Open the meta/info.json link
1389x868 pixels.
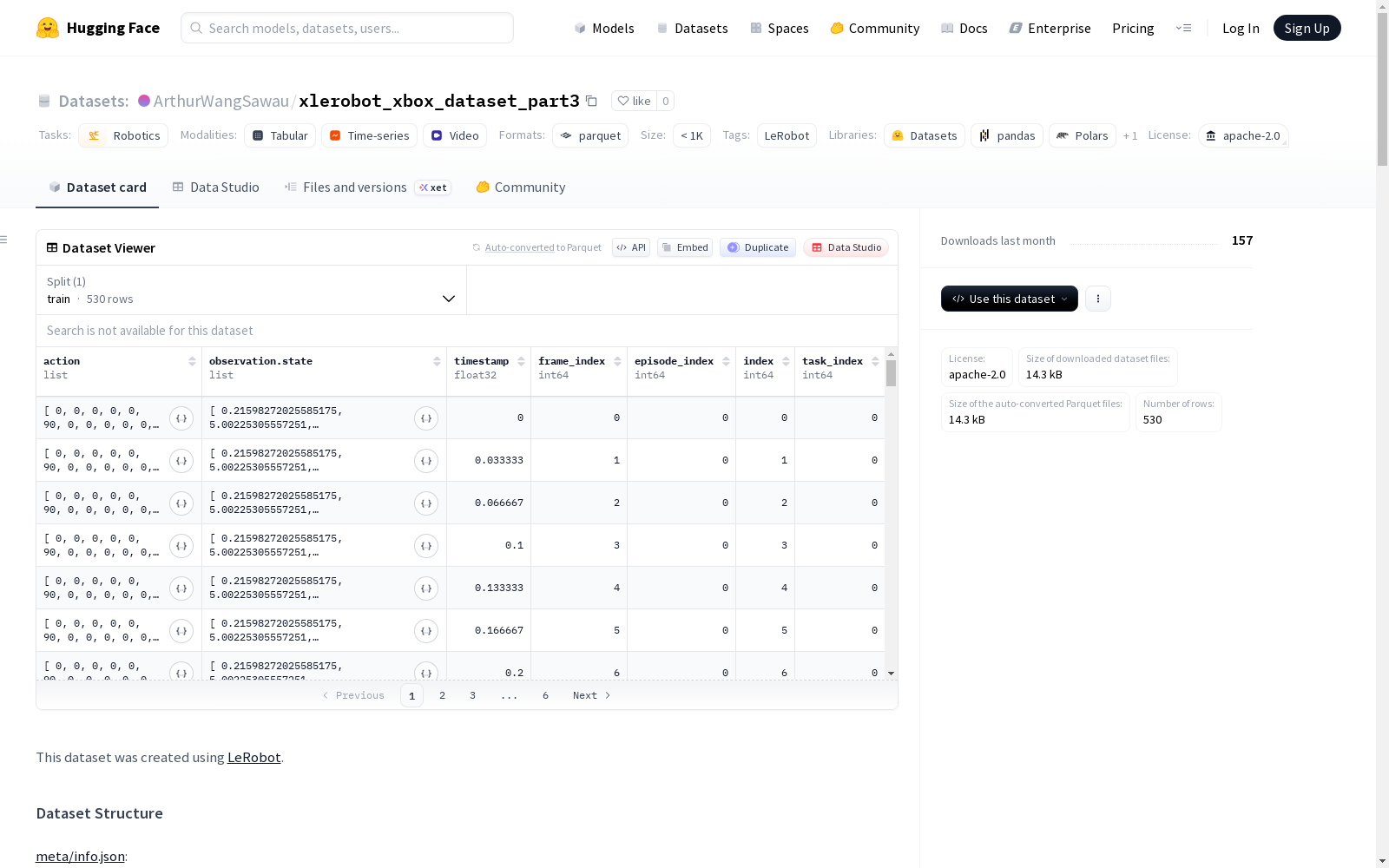coord(80,857)
